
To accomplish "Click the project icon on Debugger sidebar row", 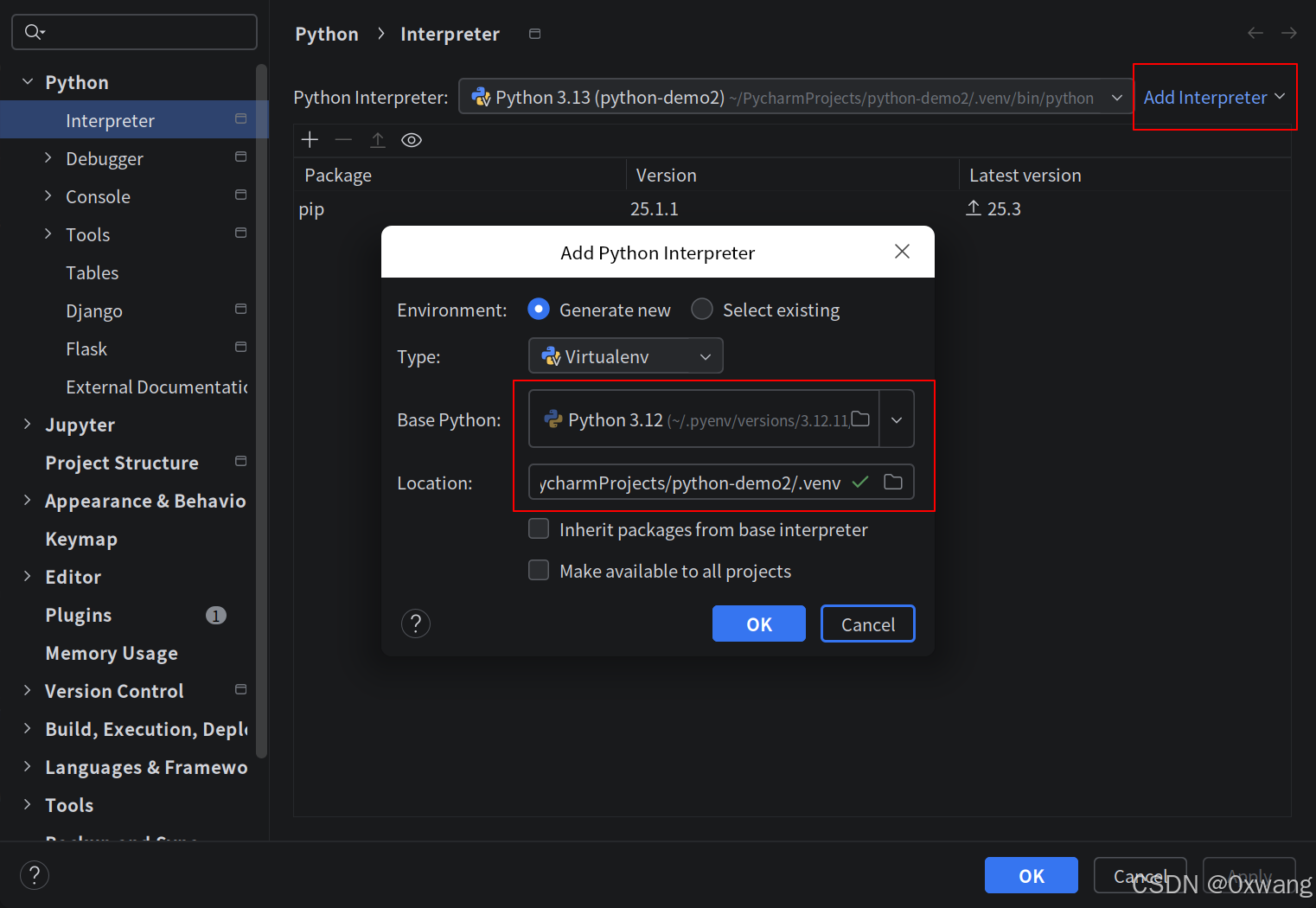I will click(x=241, y=157).
